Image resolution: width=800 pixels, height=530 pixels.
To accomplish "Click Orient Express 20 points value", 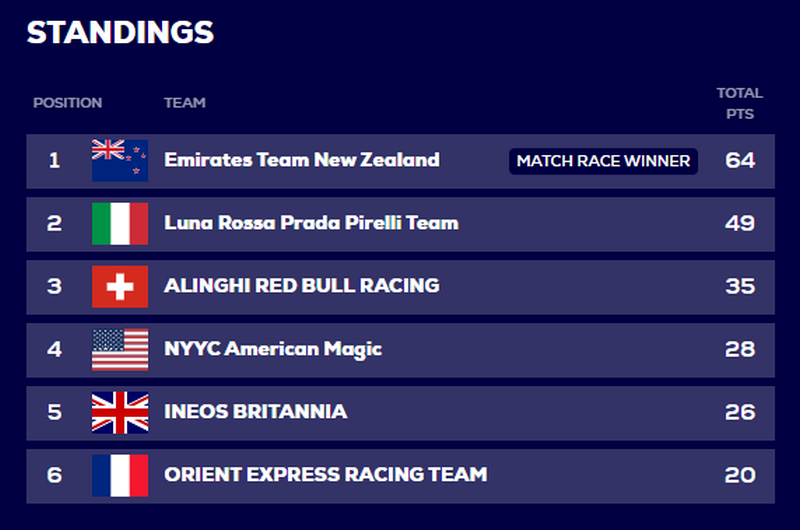I will click(x=740, y=475).
